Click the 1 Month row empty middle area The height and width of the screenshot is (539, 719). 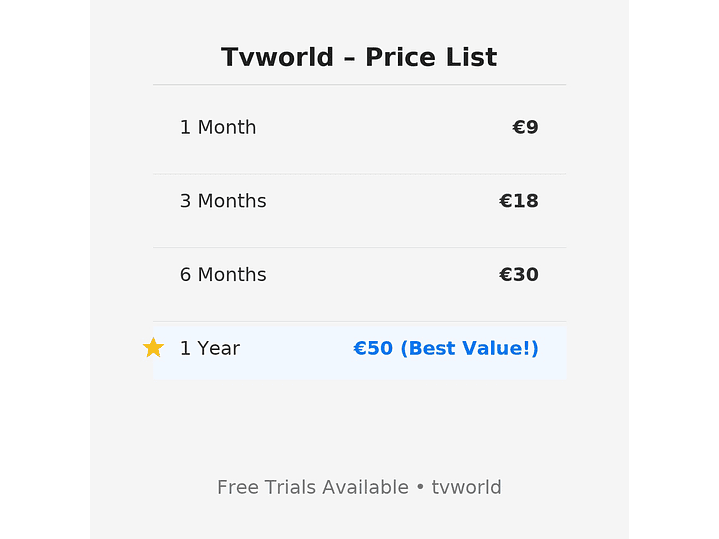380,127
